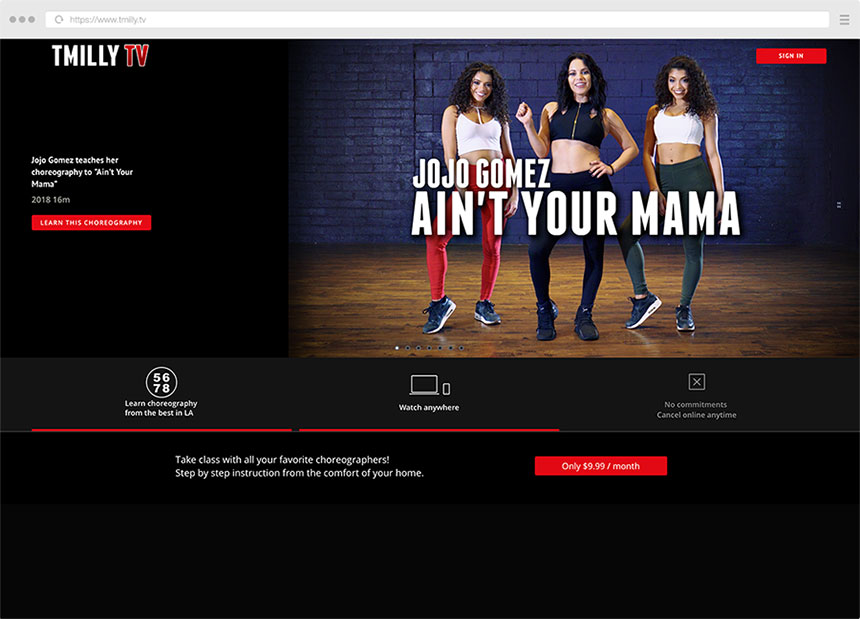Switch to the "Watch anywhere" tab
Image resolution: width=860 pixels, height=619 pixels.
(429, 408)
